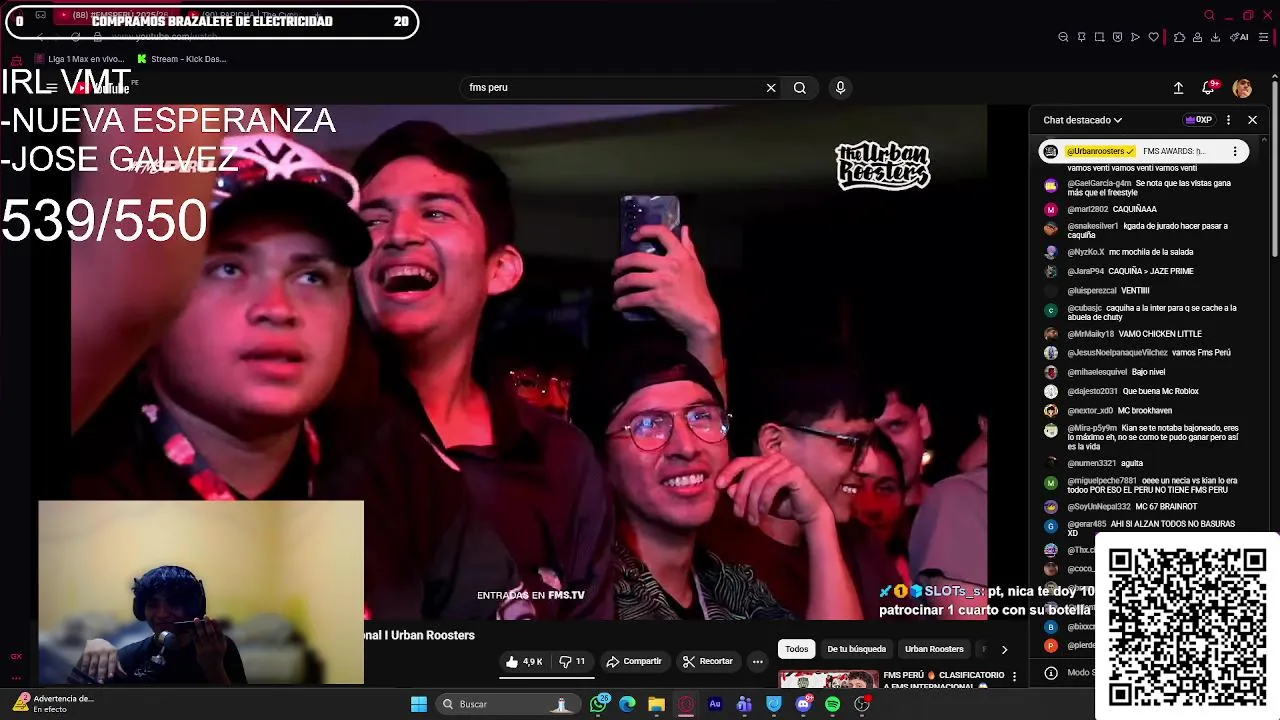Click the taskbar 'Buscar' search box

(506, 704)
